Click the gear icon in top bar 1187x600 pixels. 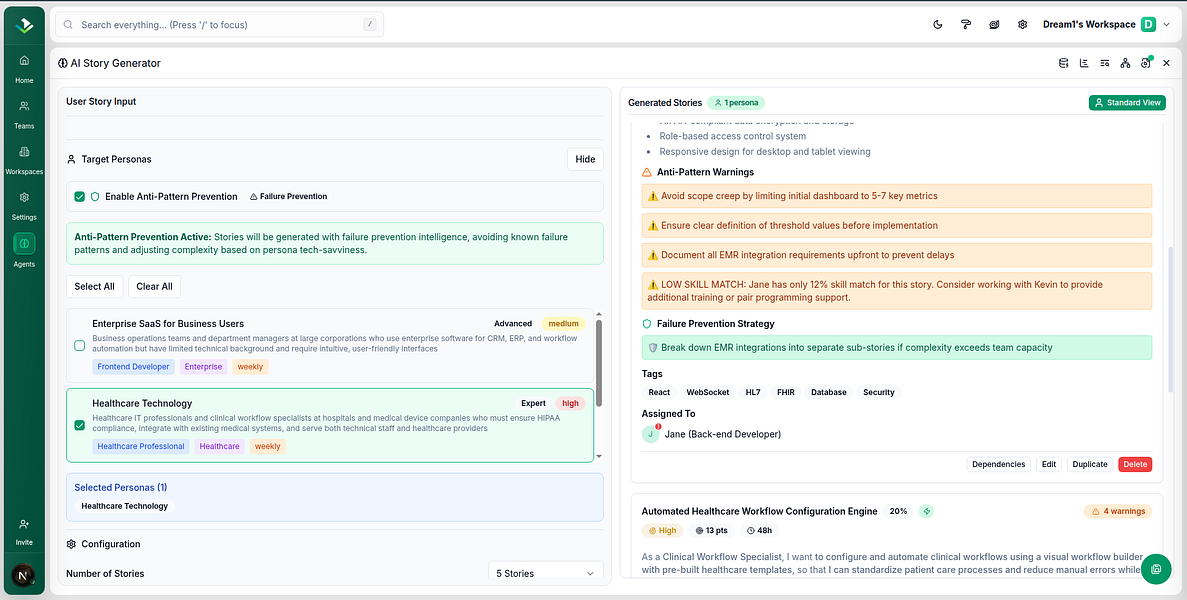[x=1022, y=24]
